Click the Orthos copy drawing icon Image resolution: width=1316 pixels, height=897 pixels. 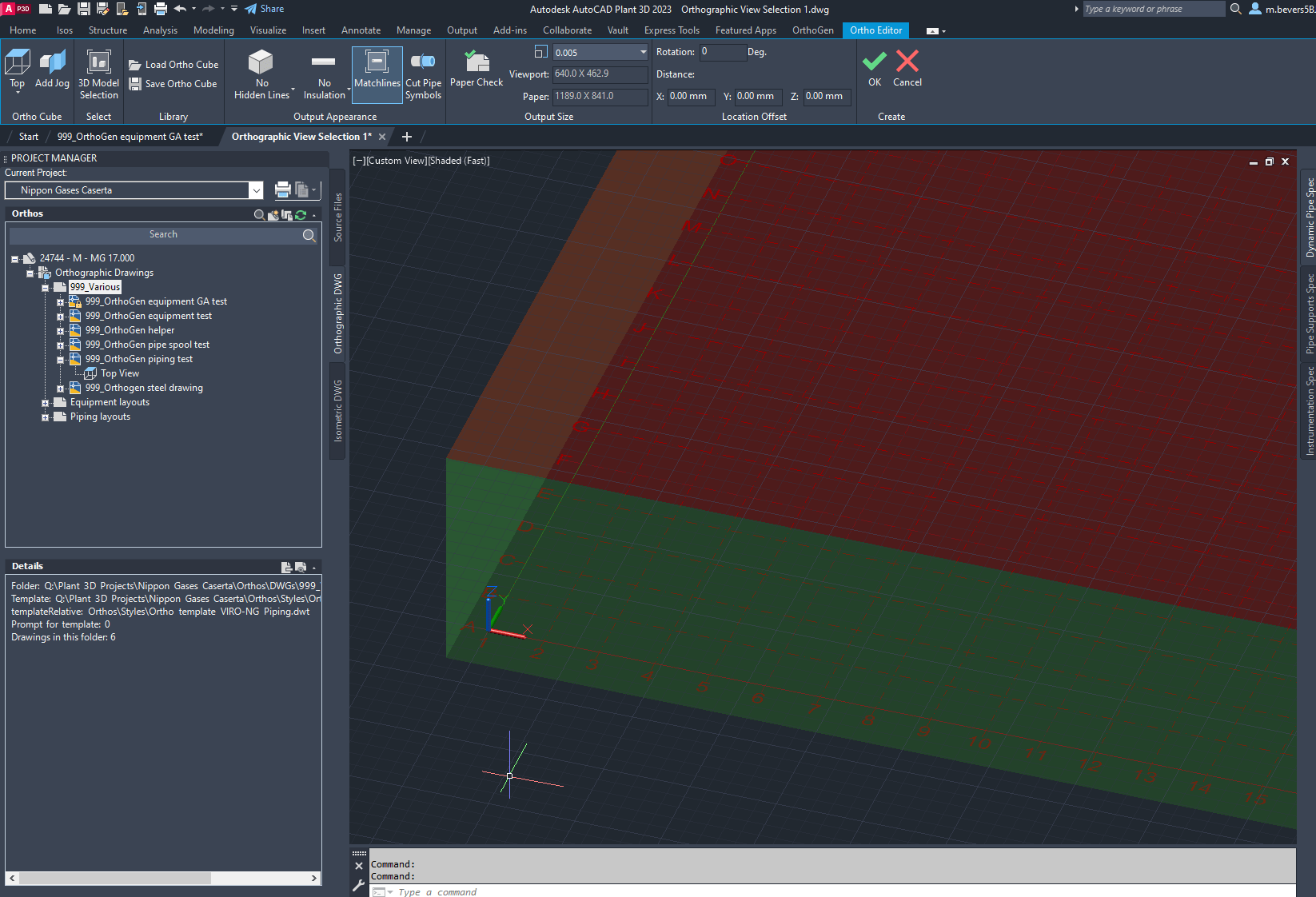pos(287,214)
